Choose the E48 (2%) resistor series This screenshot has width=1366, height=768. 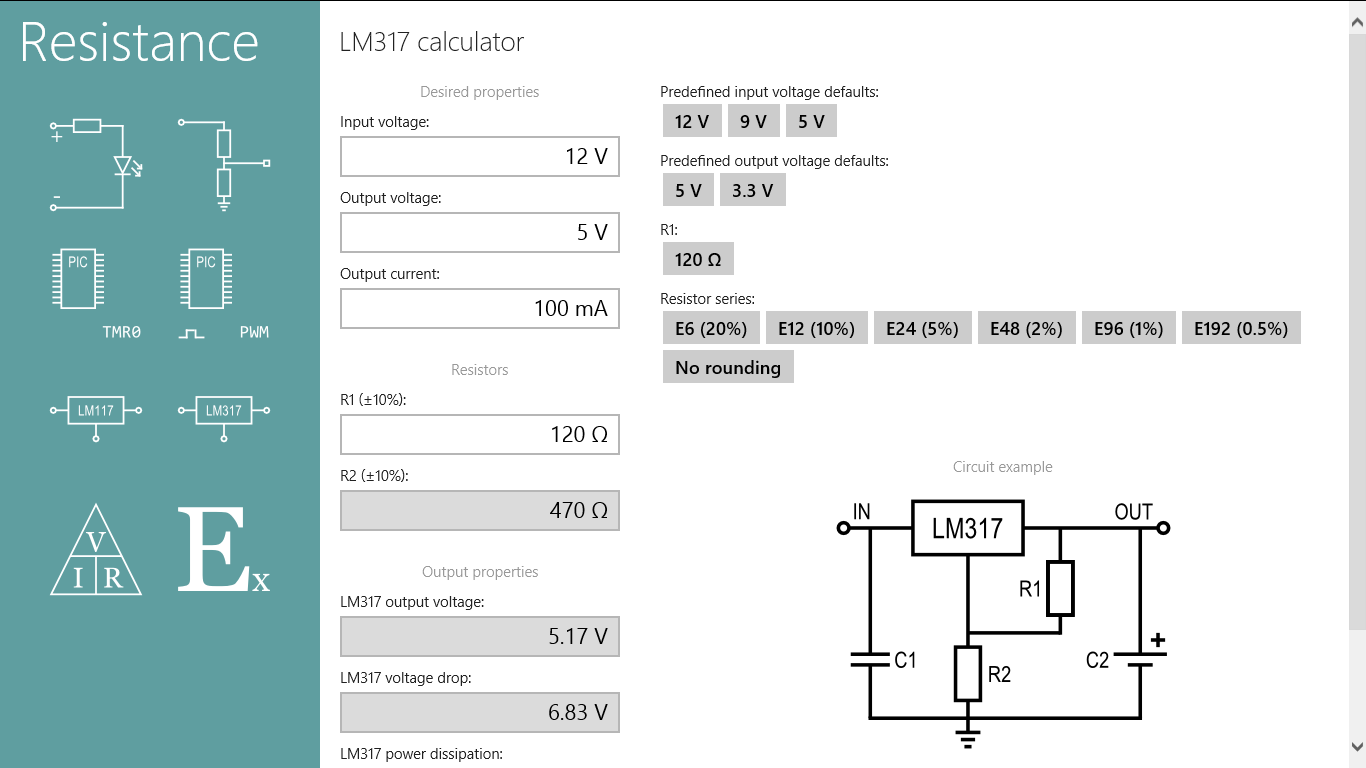pos(1026,328)
